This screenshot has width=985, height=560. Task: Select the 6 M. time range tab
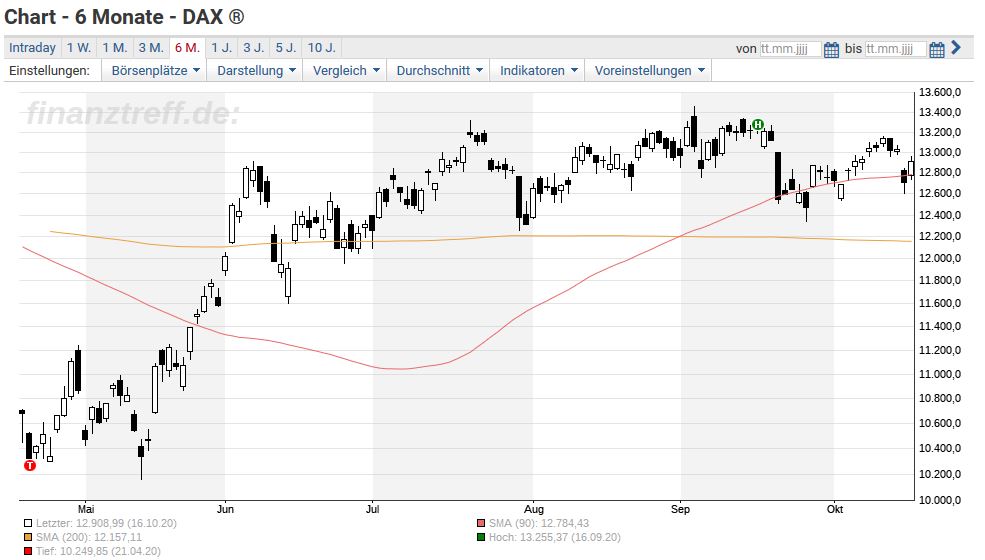point(187,48)
